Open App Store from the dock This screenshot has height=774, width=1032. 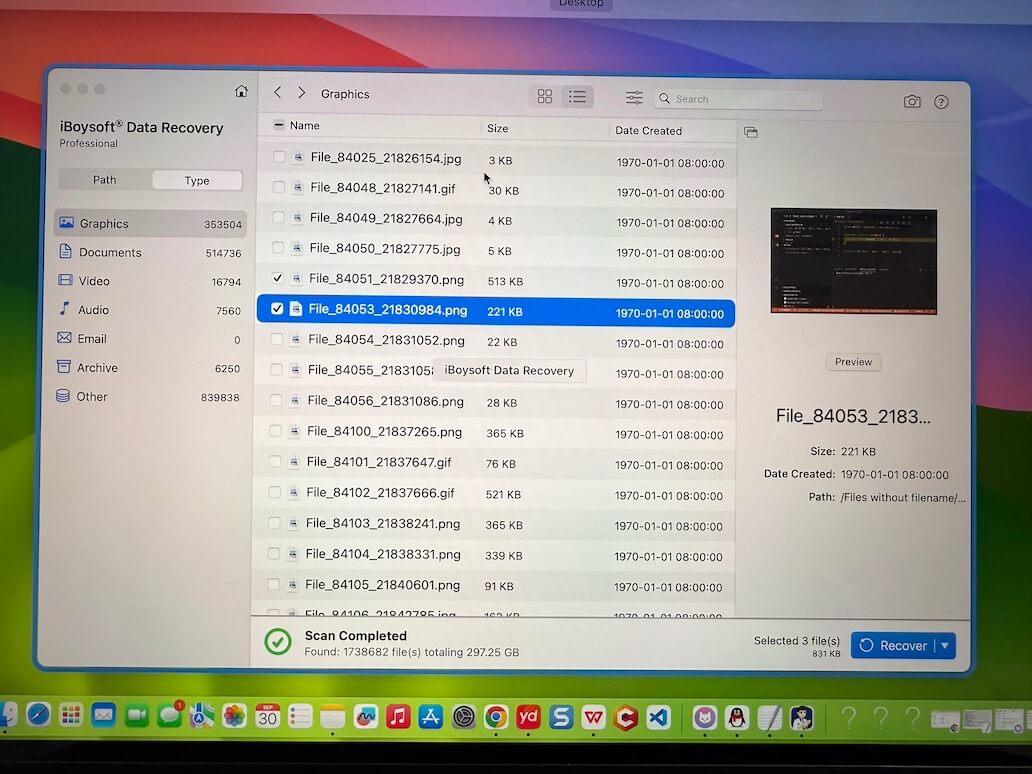click(430, 717)
